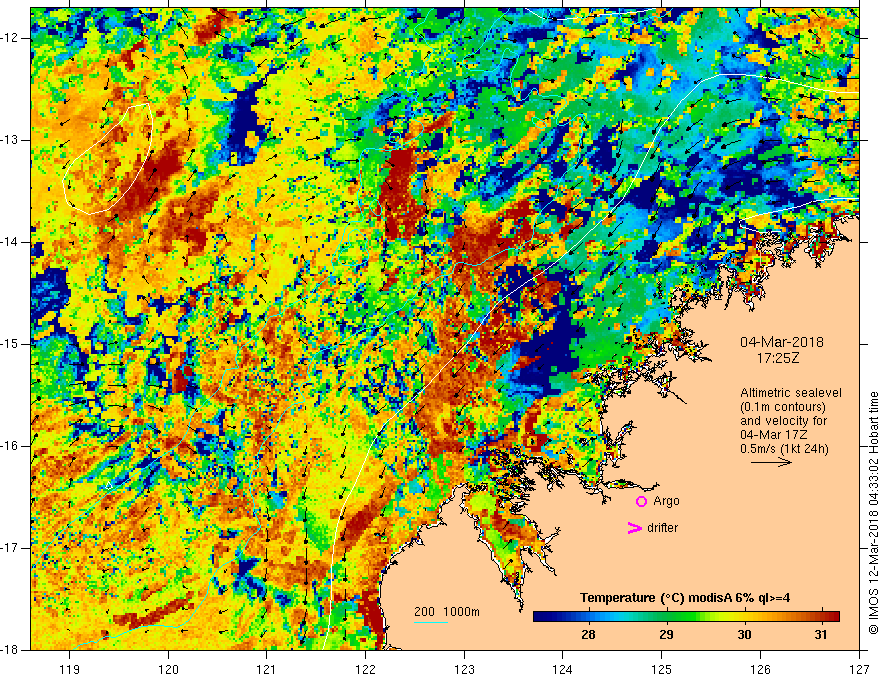
Task: Click the dark blue 28 degree colorbar end
Action: coord(540,616)
